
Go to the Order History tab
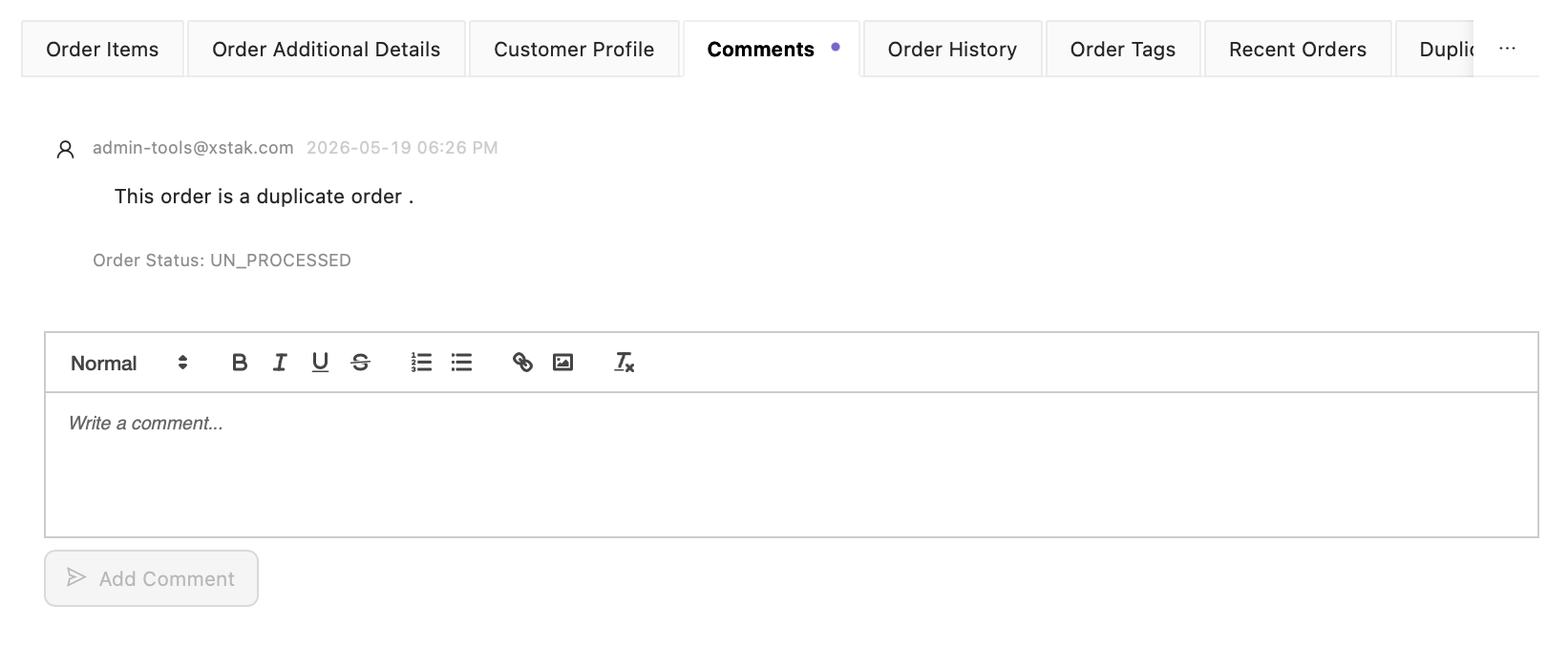[952, 50]
